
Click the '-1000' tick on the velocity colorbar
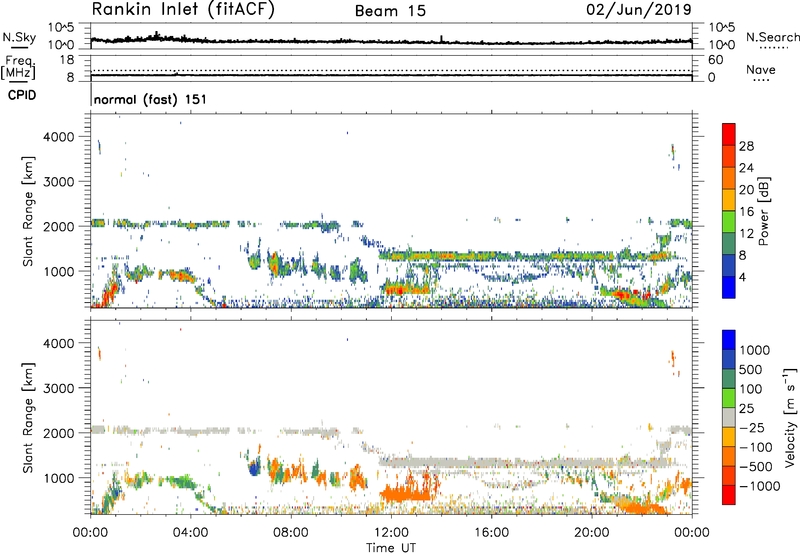759,486
